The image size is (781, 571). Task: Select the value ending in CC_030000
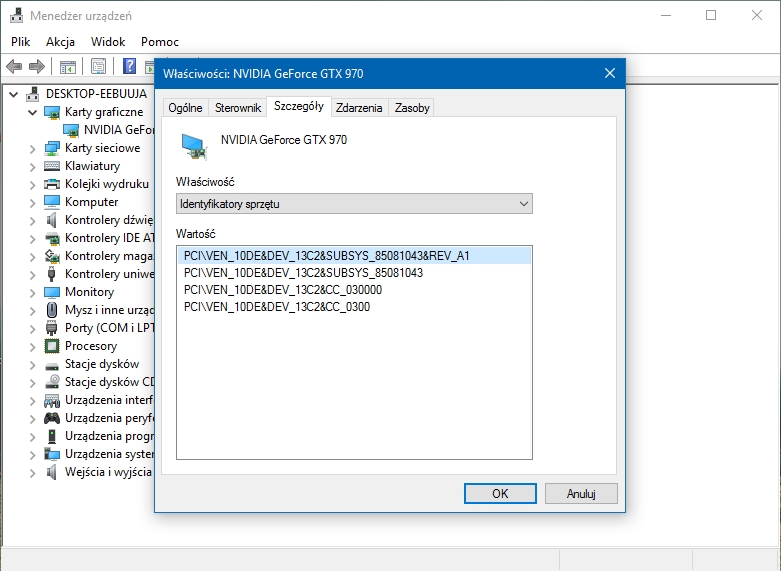tap(283, 289)
